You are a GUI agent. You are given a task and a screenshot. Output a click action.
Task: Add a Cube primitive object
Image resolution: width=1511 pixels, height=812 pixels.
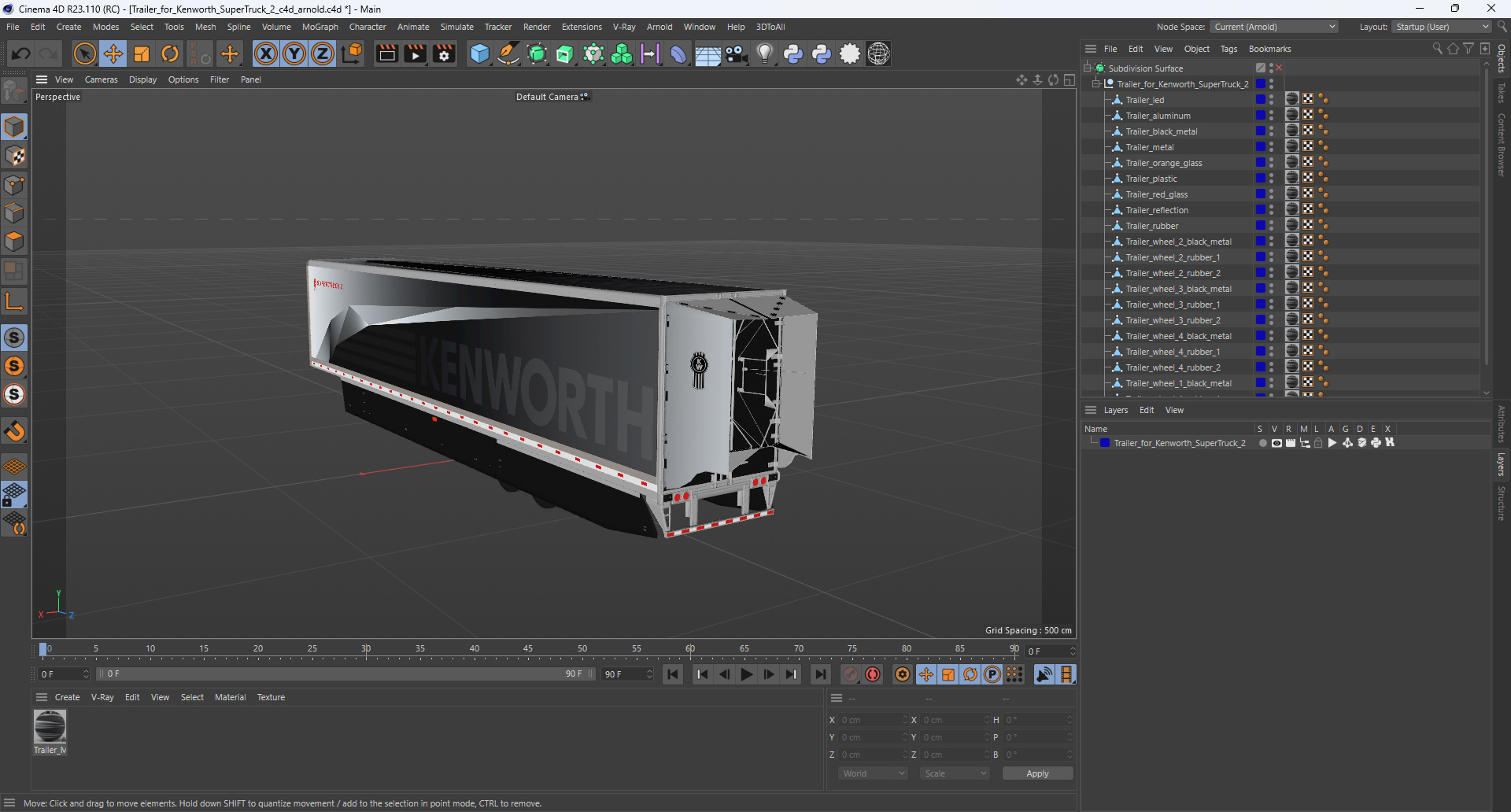coord(479,54)
